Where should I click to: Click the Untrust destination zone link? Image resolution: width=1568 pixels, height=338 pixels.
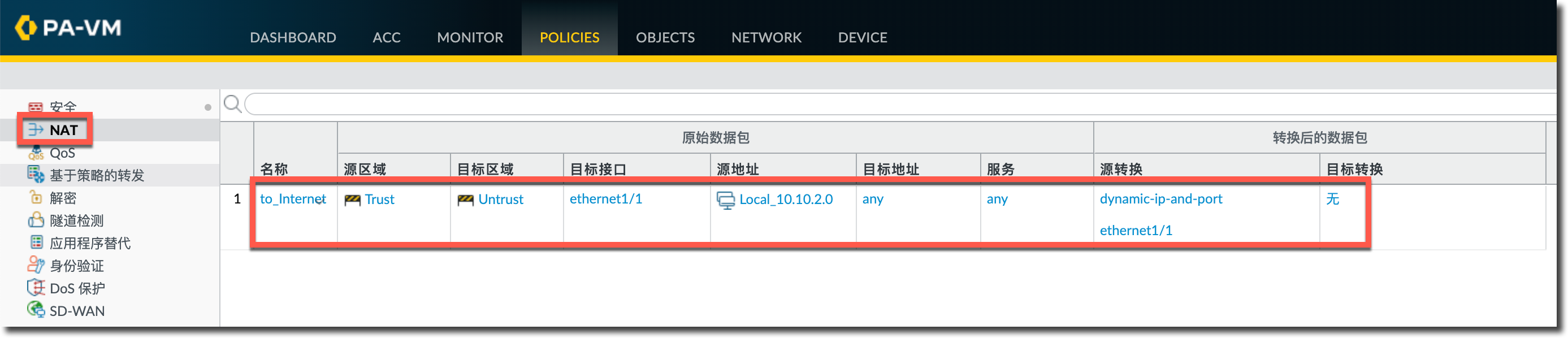tap(500, 200)
